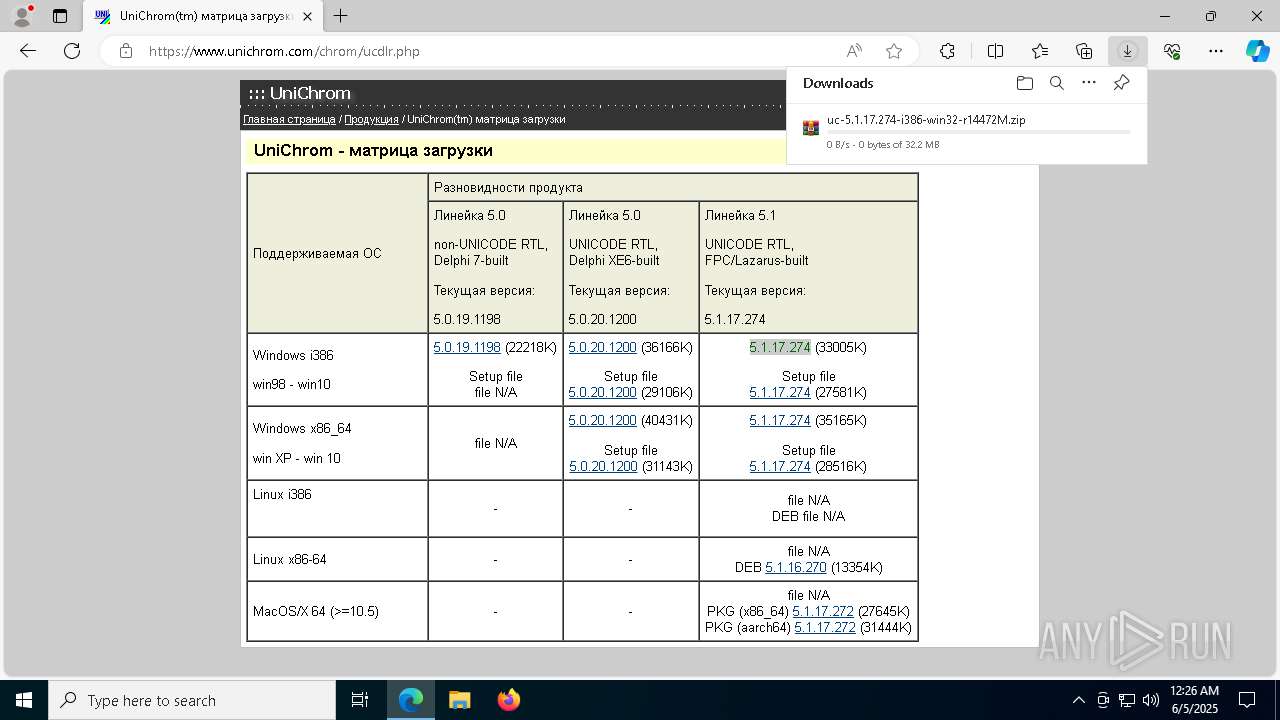1280x720 pixels.
Task: Click the taskbar search box
Action: click(x=192, y=700)
